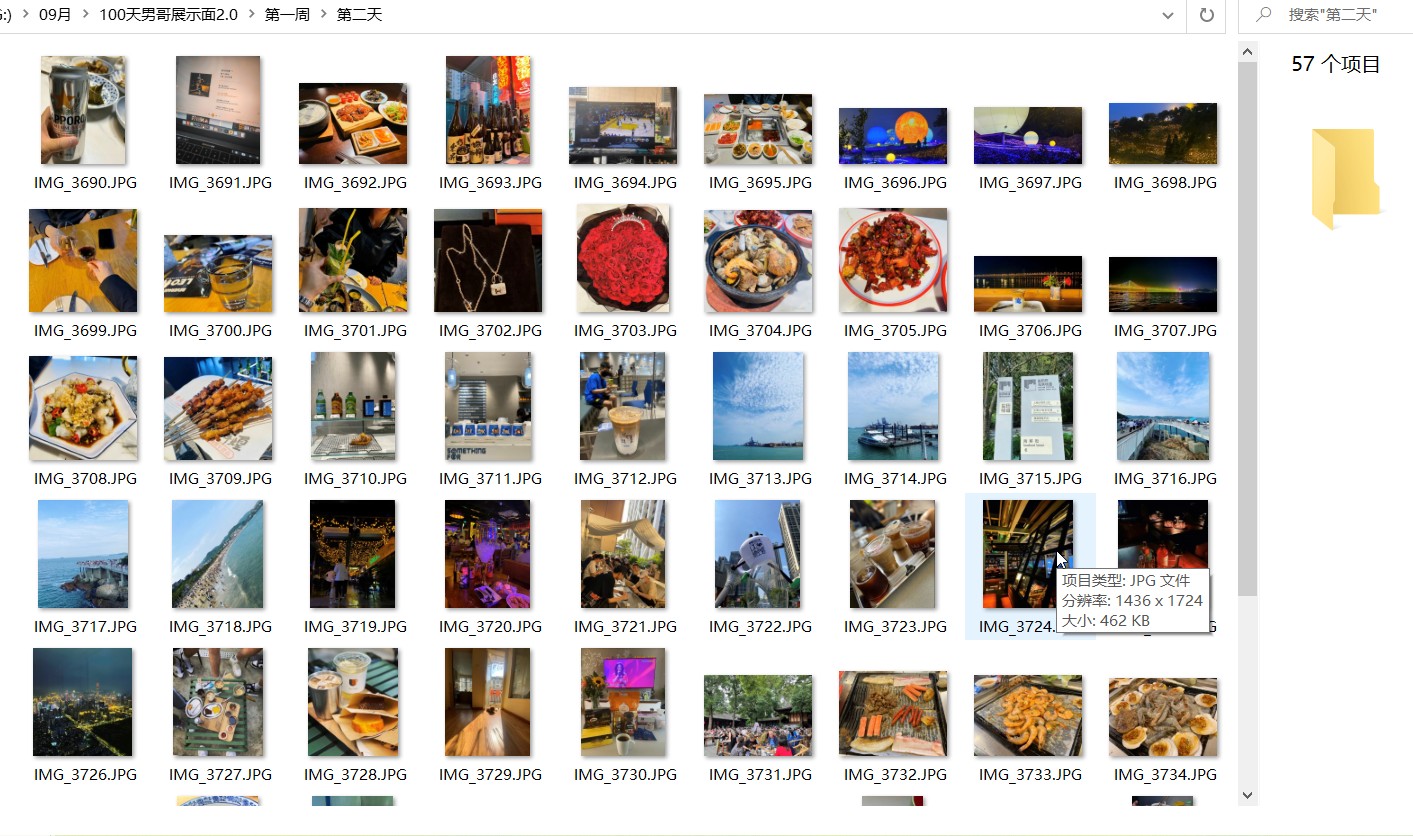Select IMG_3721.JPG thumbnail
Screen dimensions: 1413x836
tap(623, 554)
